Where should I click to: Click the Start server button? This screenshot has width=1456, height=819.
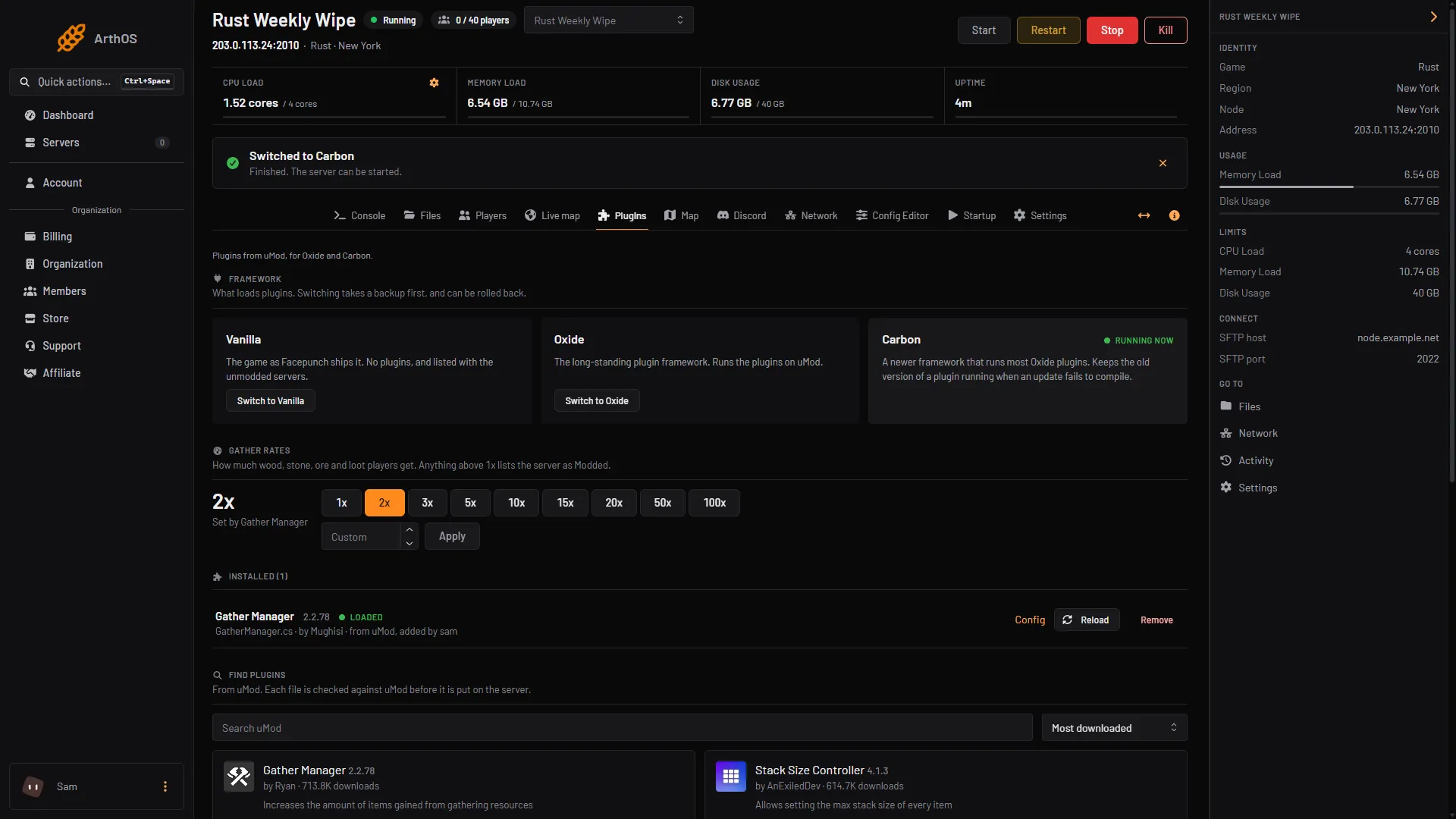pos(984,30)
